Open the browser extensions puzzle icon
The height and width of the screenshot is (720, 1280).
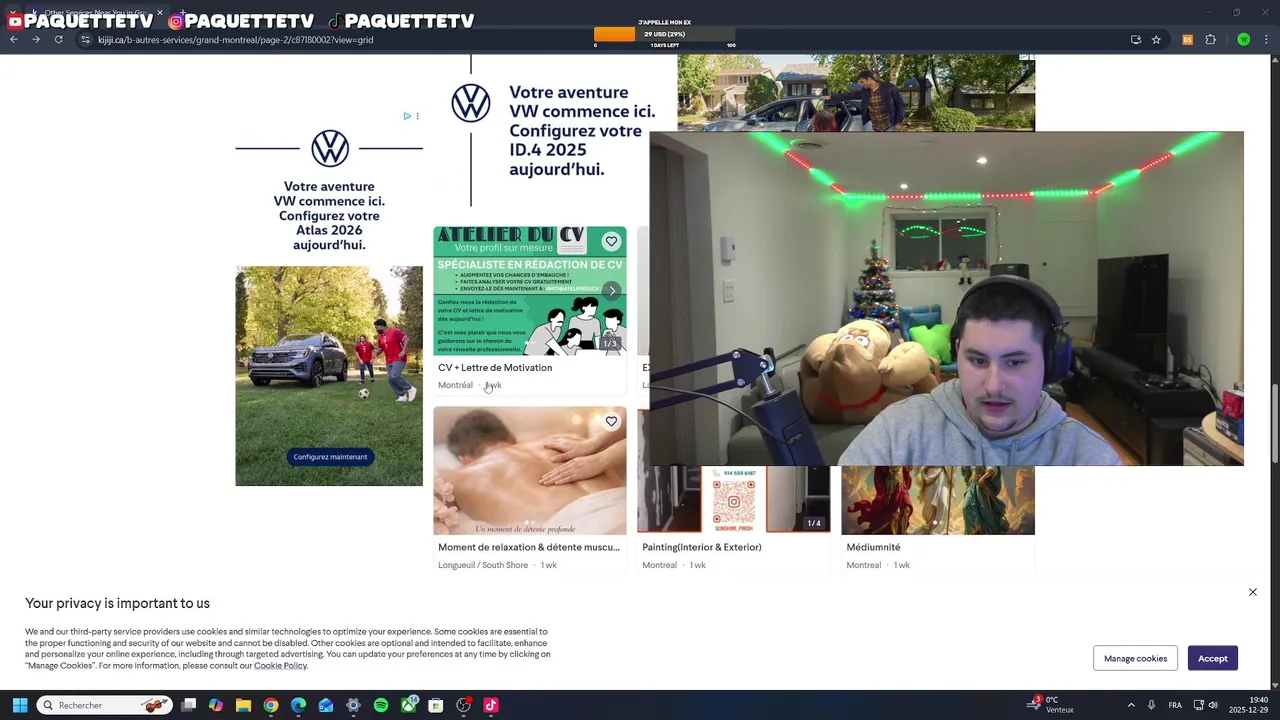1210,40
